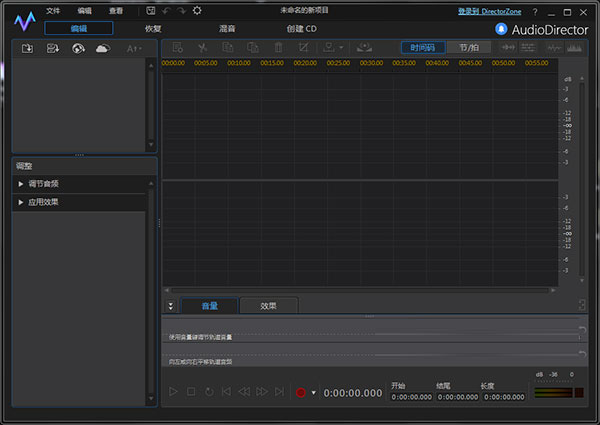600x425 pixels.
Task: Click the copy icon in toolbar
Action: (228, 48)
